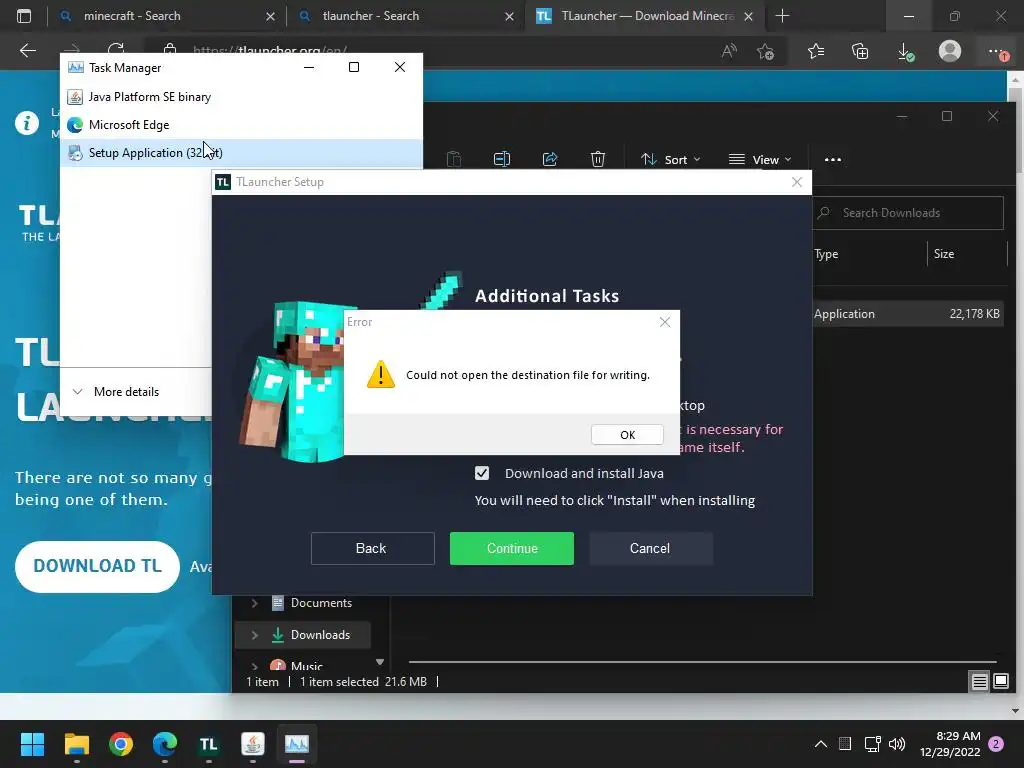The width and height of the screenshot is (1024, 768).
Task: Open Edge tab actions menu icon
Action: pyautogui.click(x=24, y=16)
